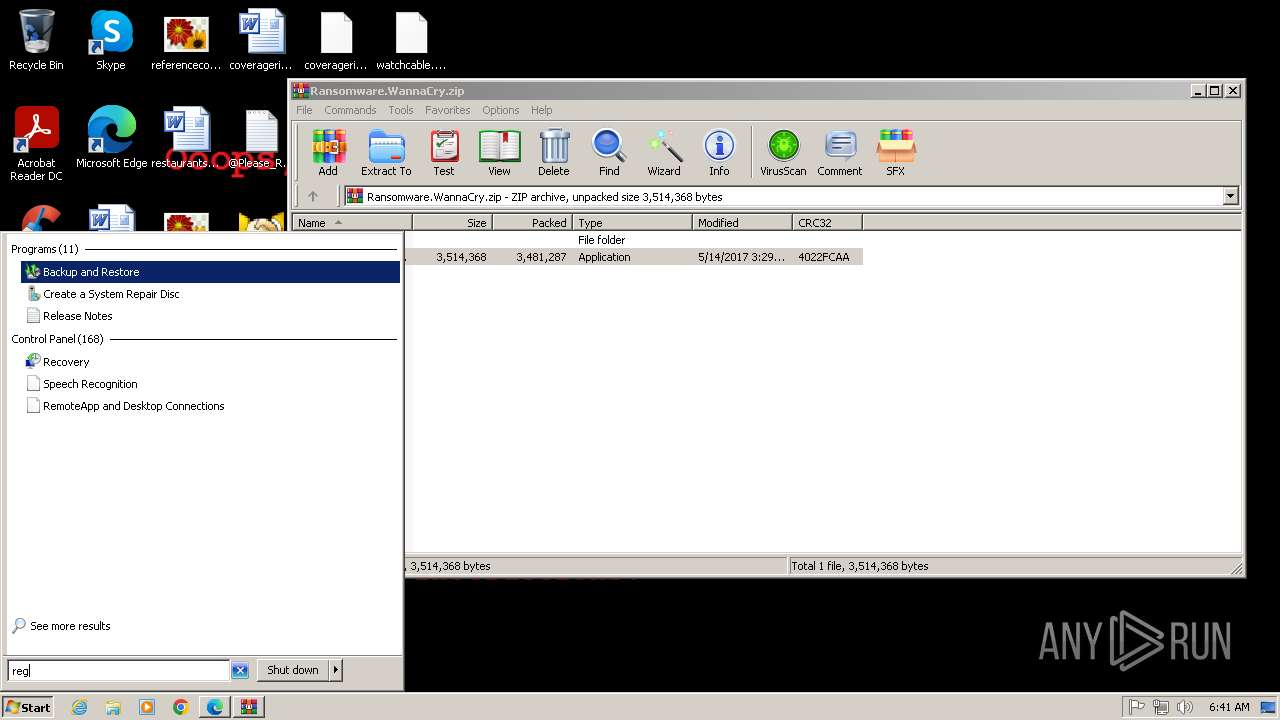The width and height of the screenshot is (1280, 720).
Task: Open Internet Explorer from the taskbar
Action: 80,707
